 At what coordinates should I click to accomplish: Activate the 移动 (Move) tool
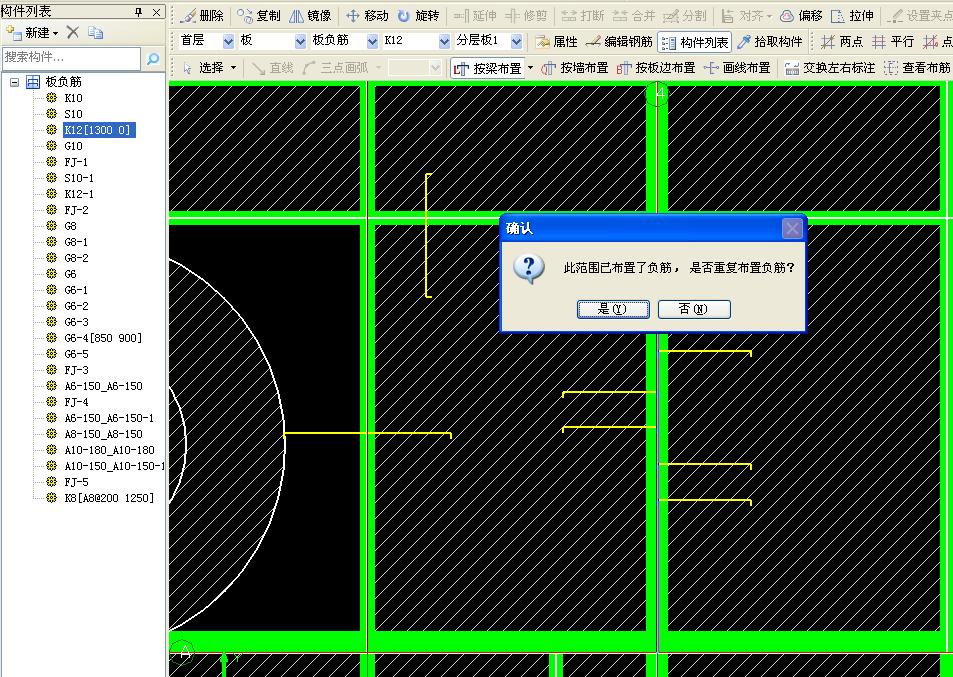[366, 16]
